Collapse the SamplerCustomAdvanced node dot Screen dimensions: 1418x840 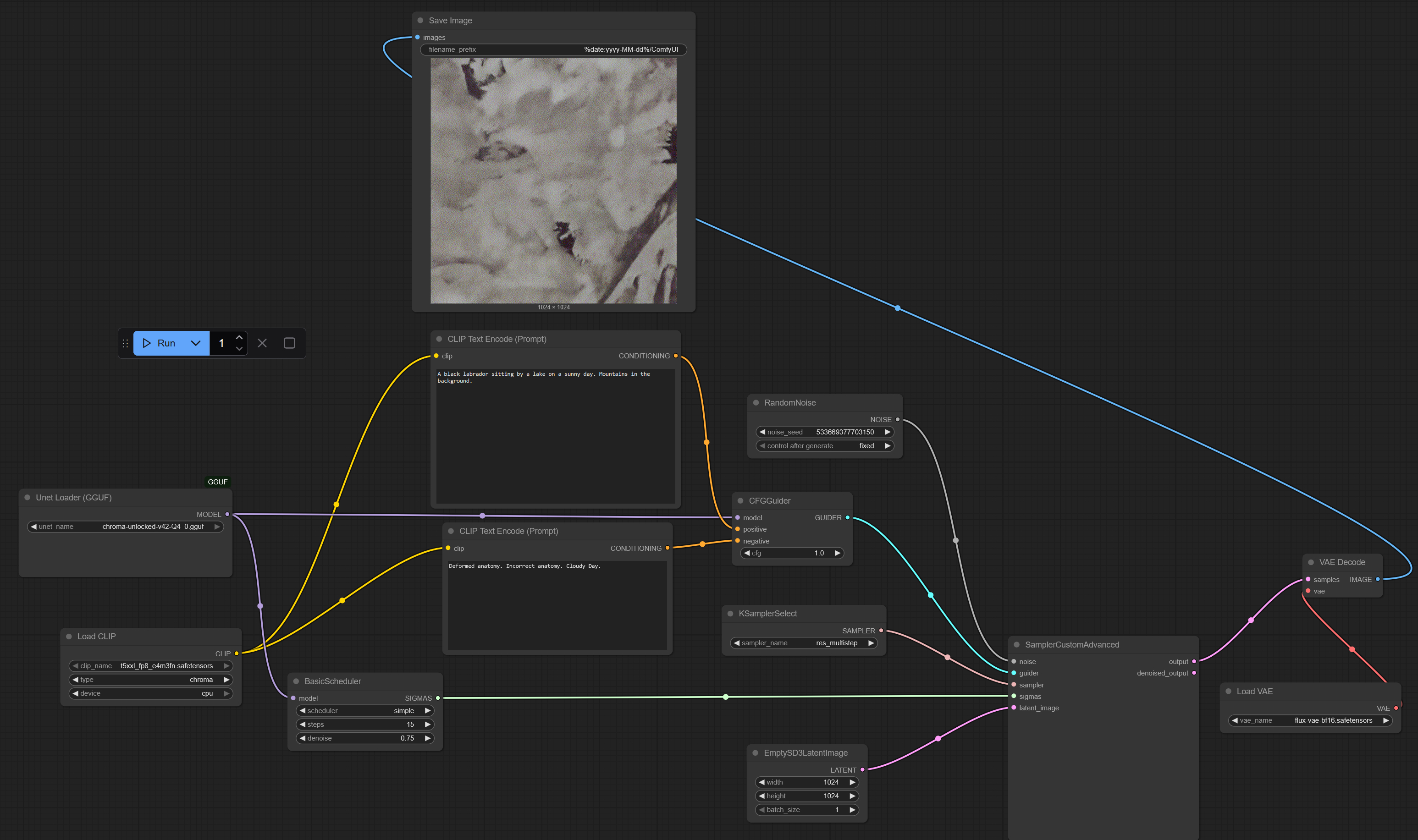[x=1016, y=645]
